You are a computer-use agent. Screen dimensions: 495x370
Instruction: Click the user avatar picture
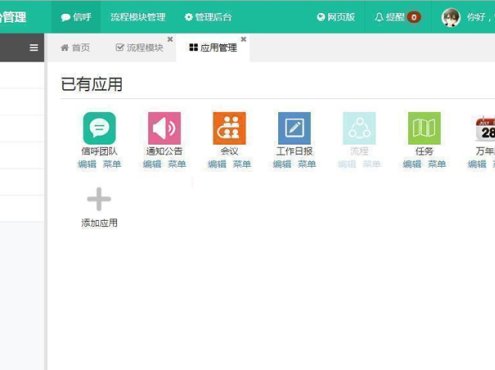coord(451,17)
